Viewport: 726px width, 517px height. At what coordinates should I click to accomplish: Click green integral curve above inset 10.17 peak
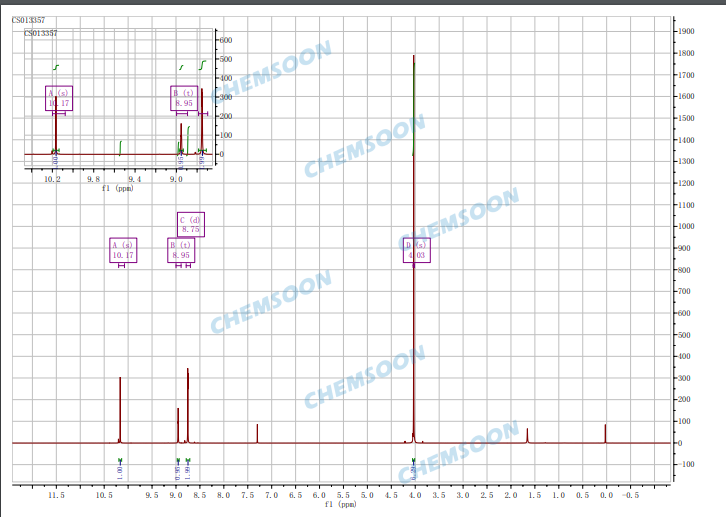pos(57,67)
